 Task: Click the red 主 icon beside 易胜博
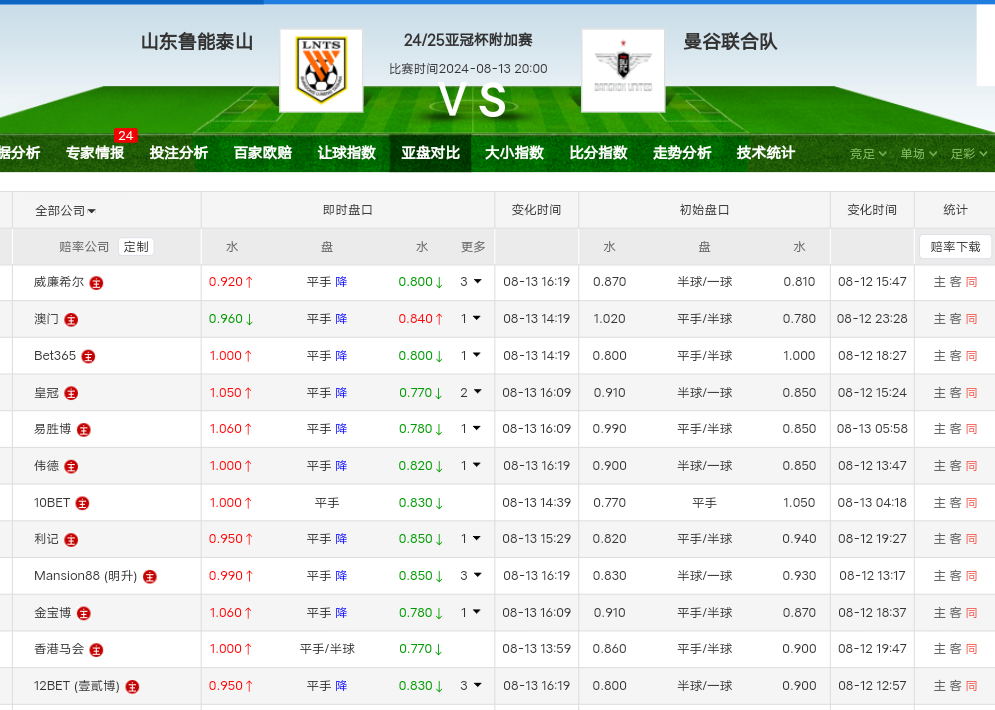click(84, 430)
